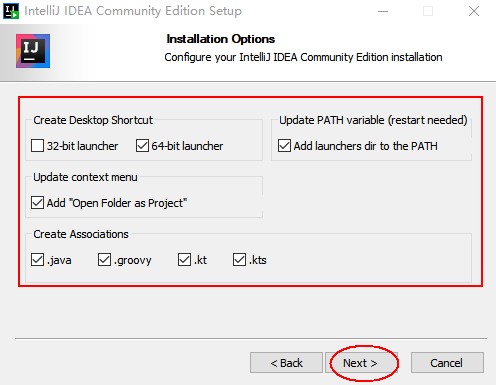Click the Update context menu group label

pyautogui.click(x=85, y=177)
